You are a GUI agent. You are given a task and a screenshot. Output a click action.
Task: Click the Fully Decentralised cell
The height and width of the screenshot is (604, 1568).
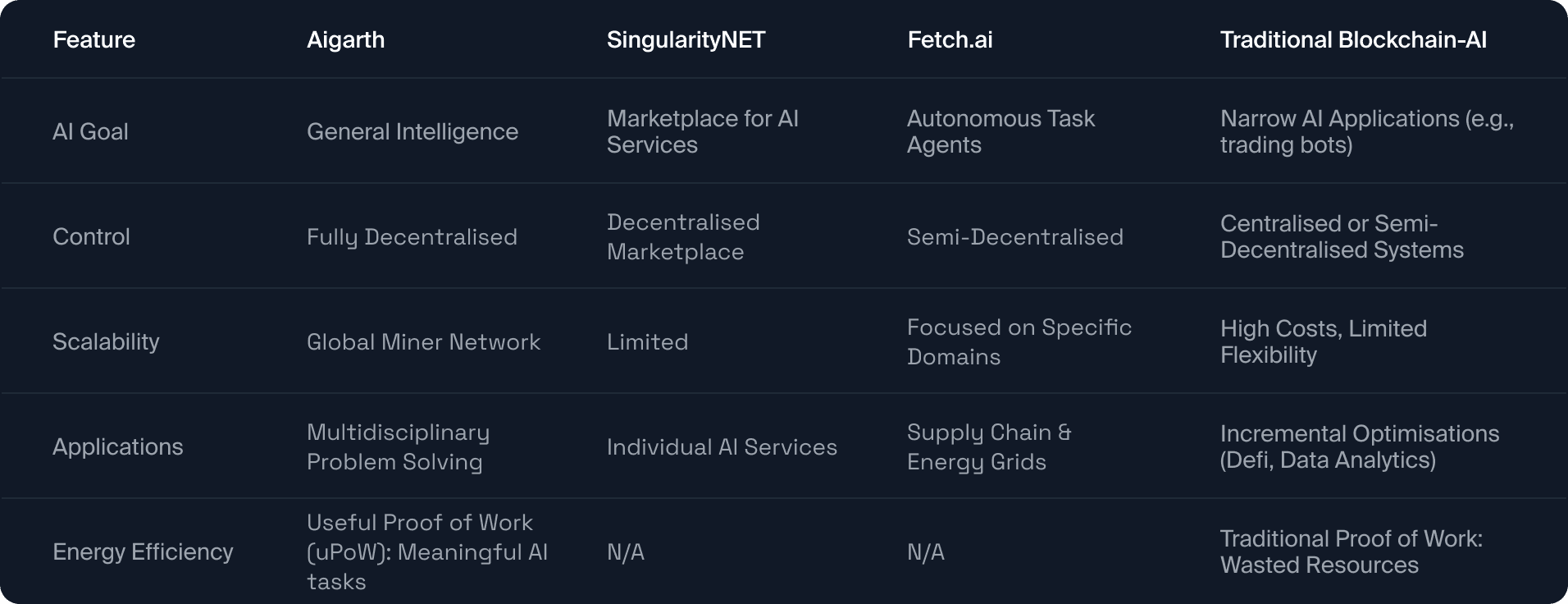point(412,236)
